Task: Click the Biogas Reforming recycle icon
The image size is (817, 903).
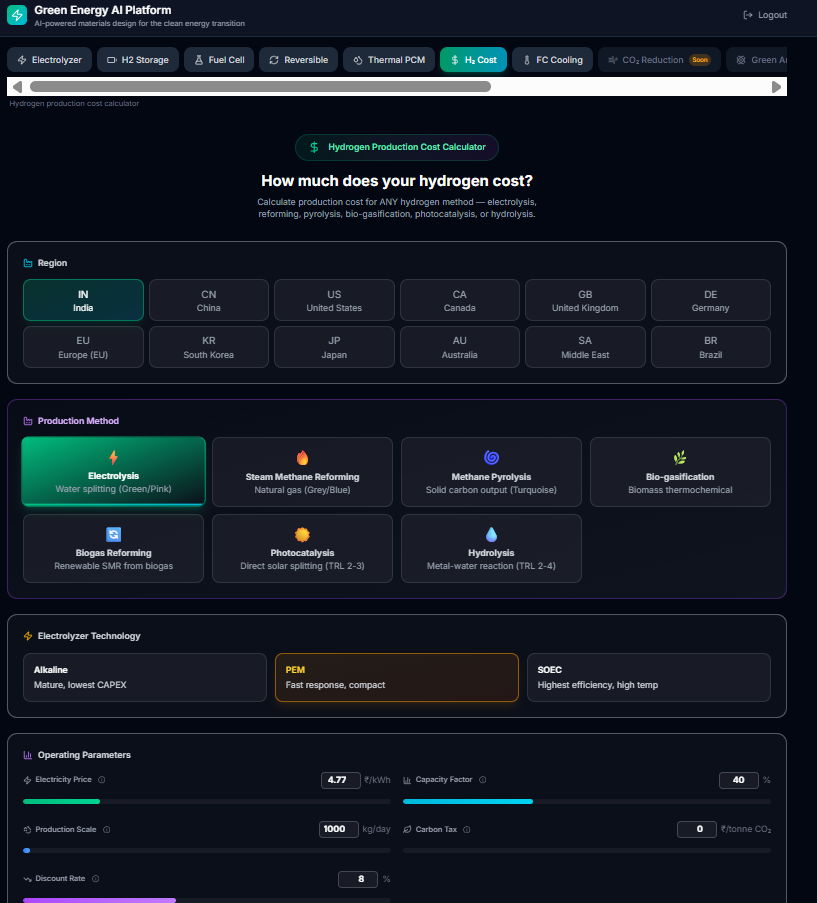Action: tap(113, 534)
